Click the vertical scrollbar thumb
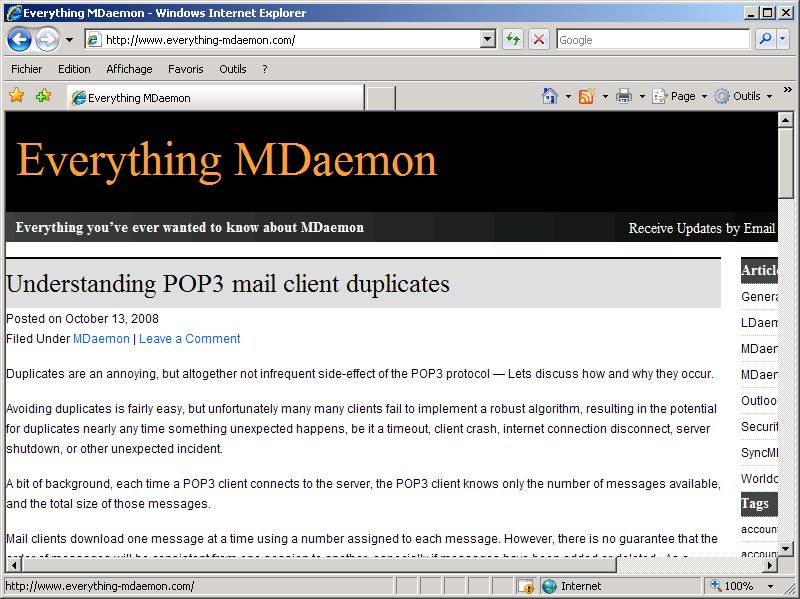 click(786, 163)
